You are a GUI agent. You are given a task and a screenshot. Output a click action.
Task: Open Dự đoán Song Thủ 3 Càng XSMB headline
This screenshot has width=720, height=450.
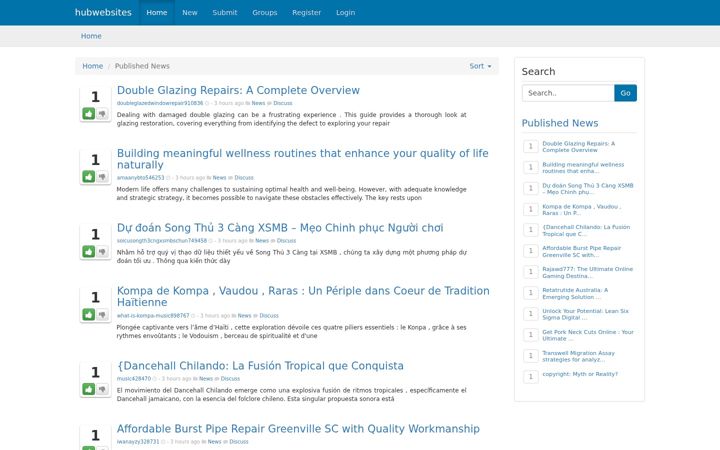(x=280, y=228)
